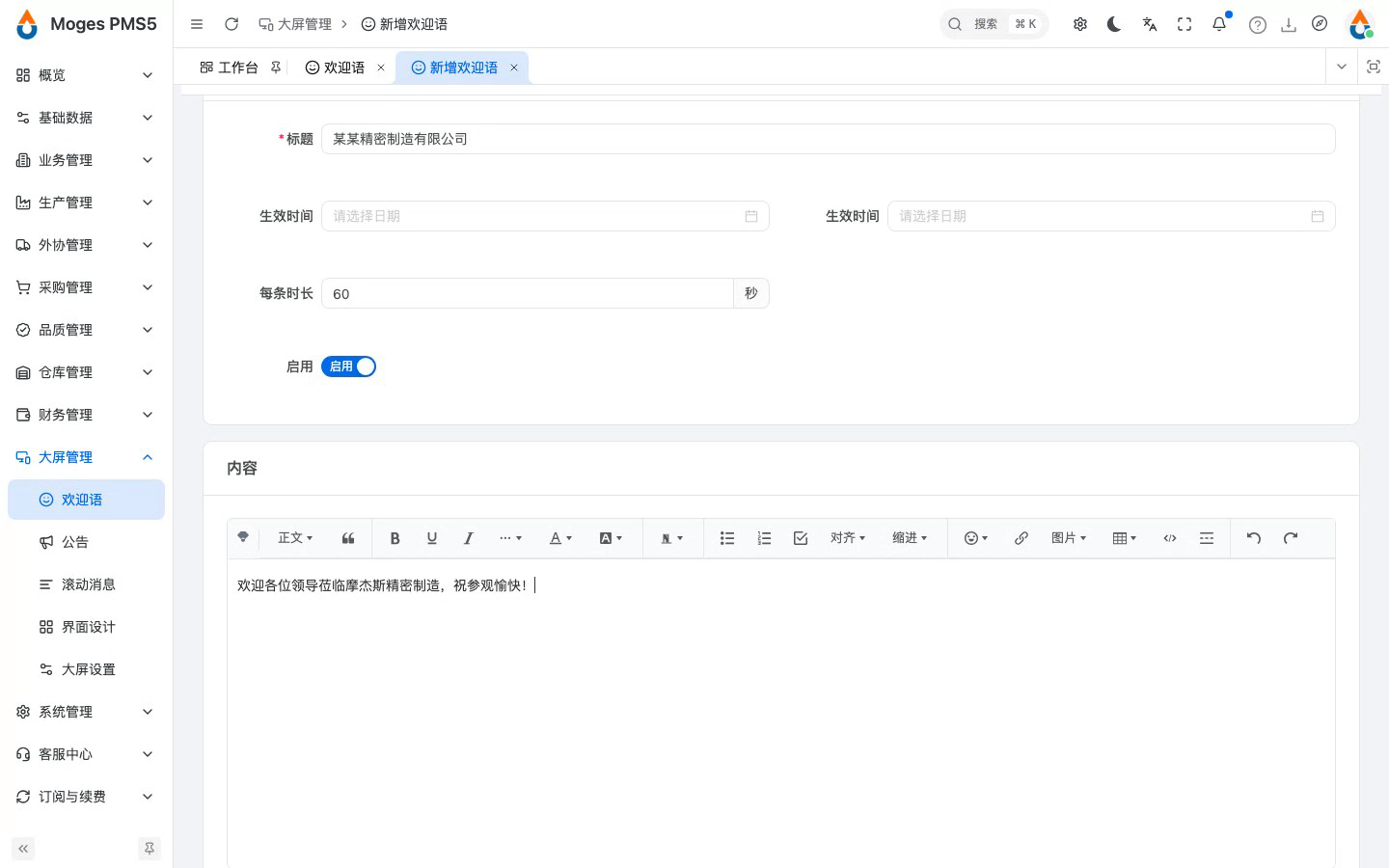This screenshot has width=1389, height=868.
Task: Enter fullscreen mode from the top bar
Action: point(1185,24)
